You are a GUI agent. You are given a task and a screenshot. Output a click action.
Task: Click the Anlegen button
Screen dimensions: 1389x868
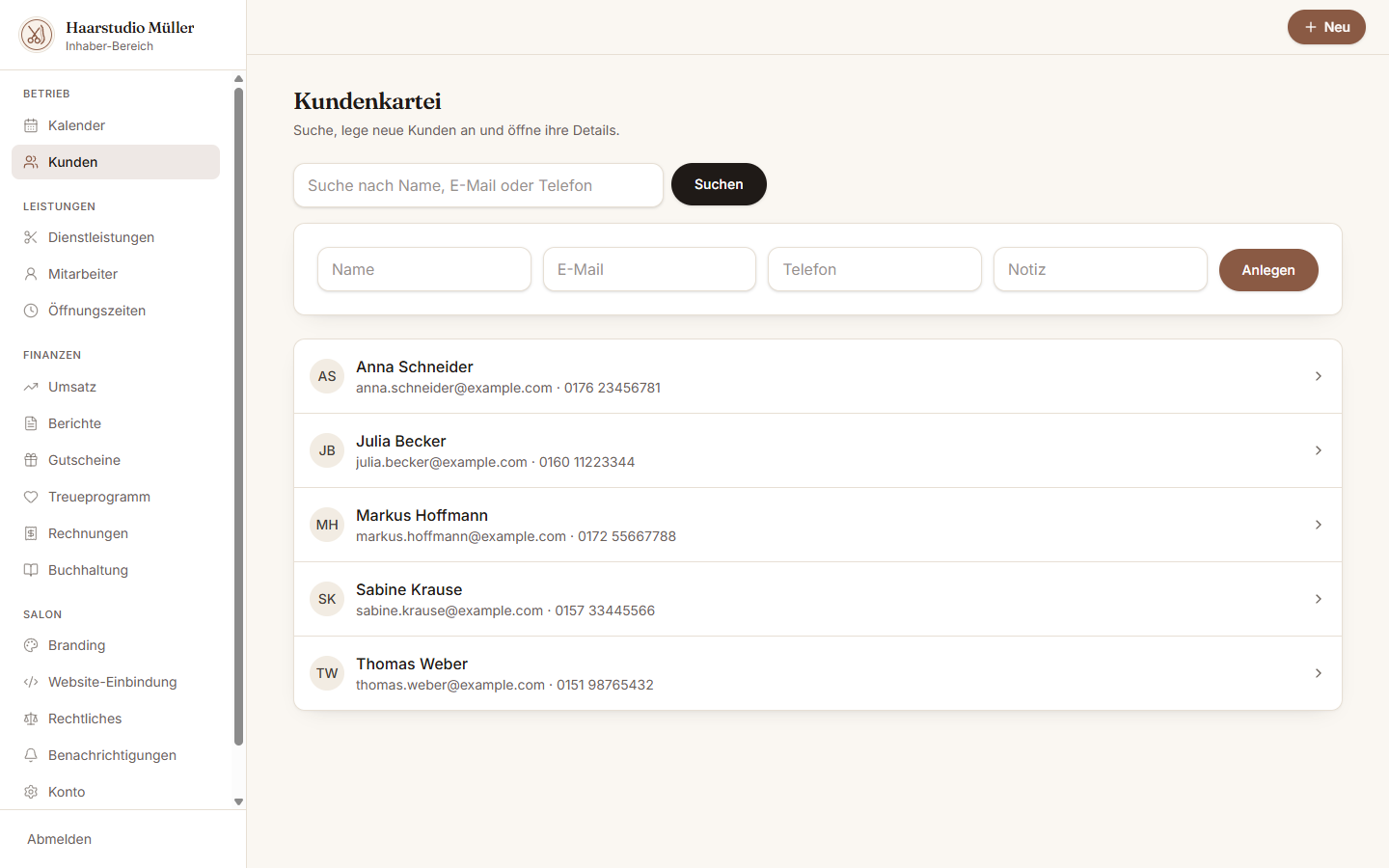[x=1268, y=270]
